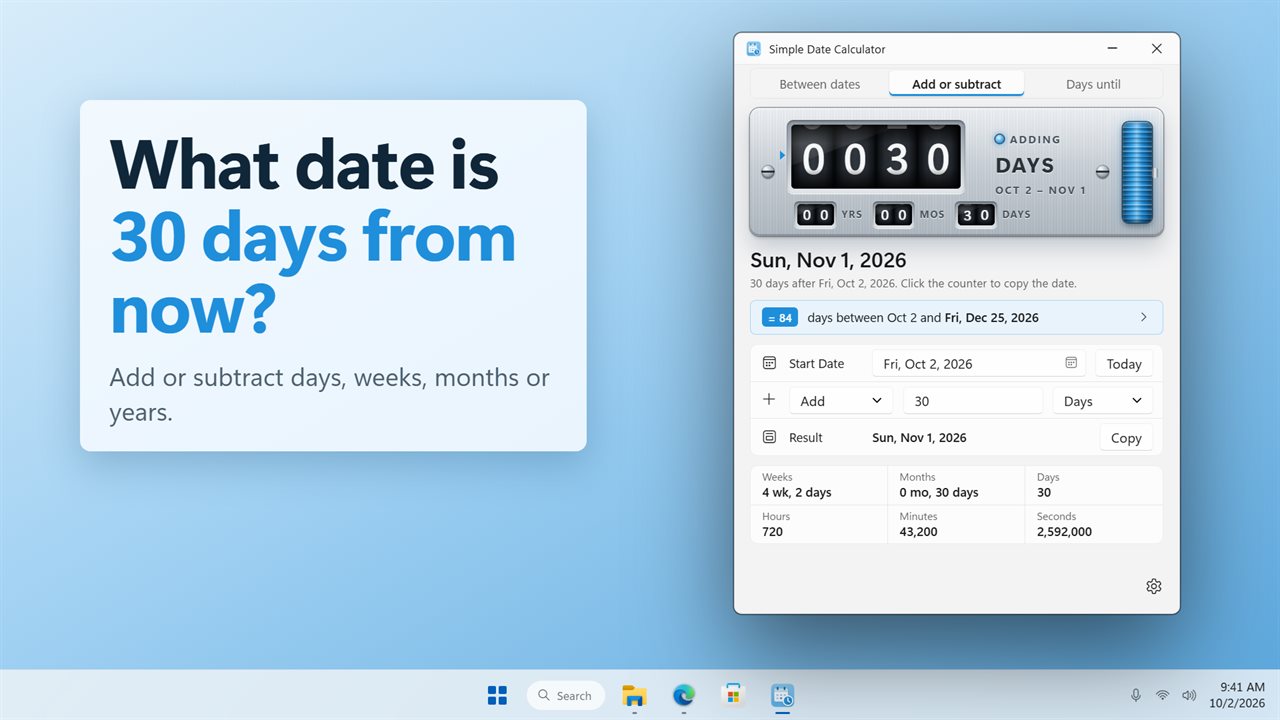
Task: Click the Minutes value '43,200'
Action: click(918, 532)
